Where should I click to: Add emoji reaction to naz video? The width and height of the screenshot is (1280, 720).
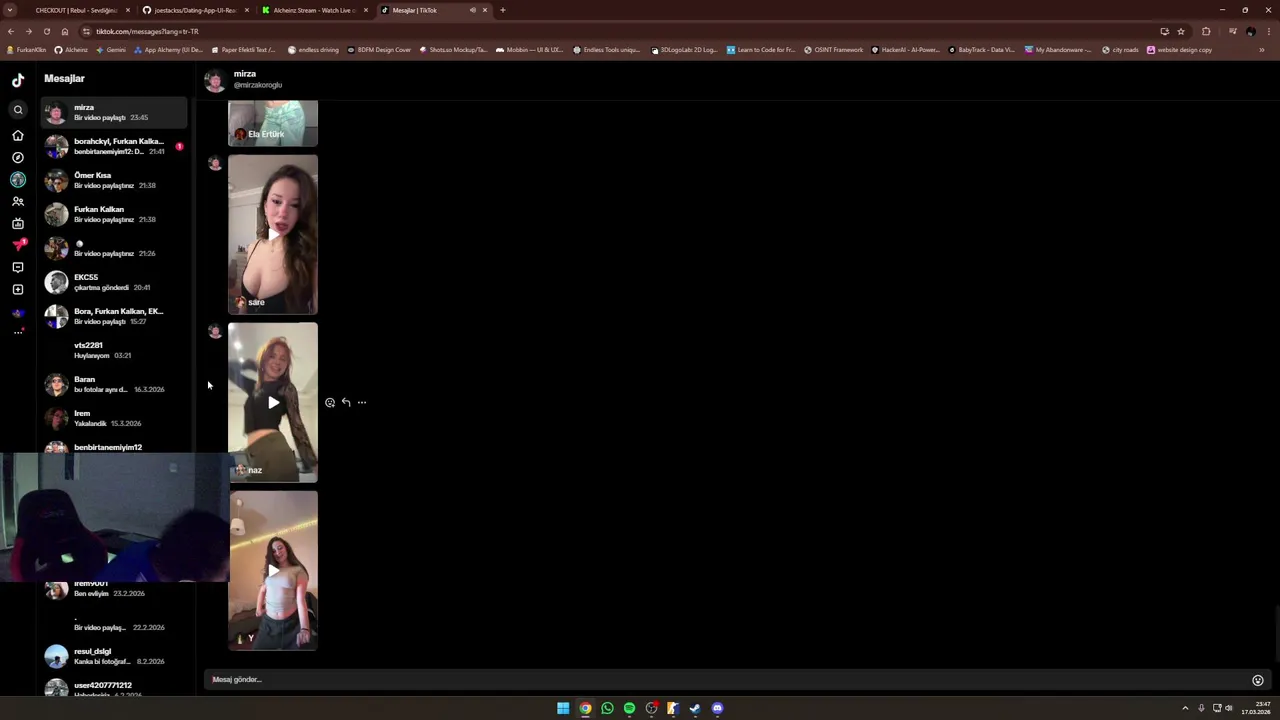coord(330,402)
